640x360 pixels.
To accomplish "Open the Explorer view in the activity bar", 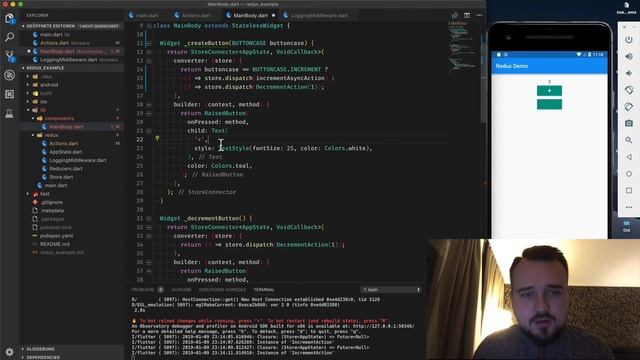I will tap(9, 18).
